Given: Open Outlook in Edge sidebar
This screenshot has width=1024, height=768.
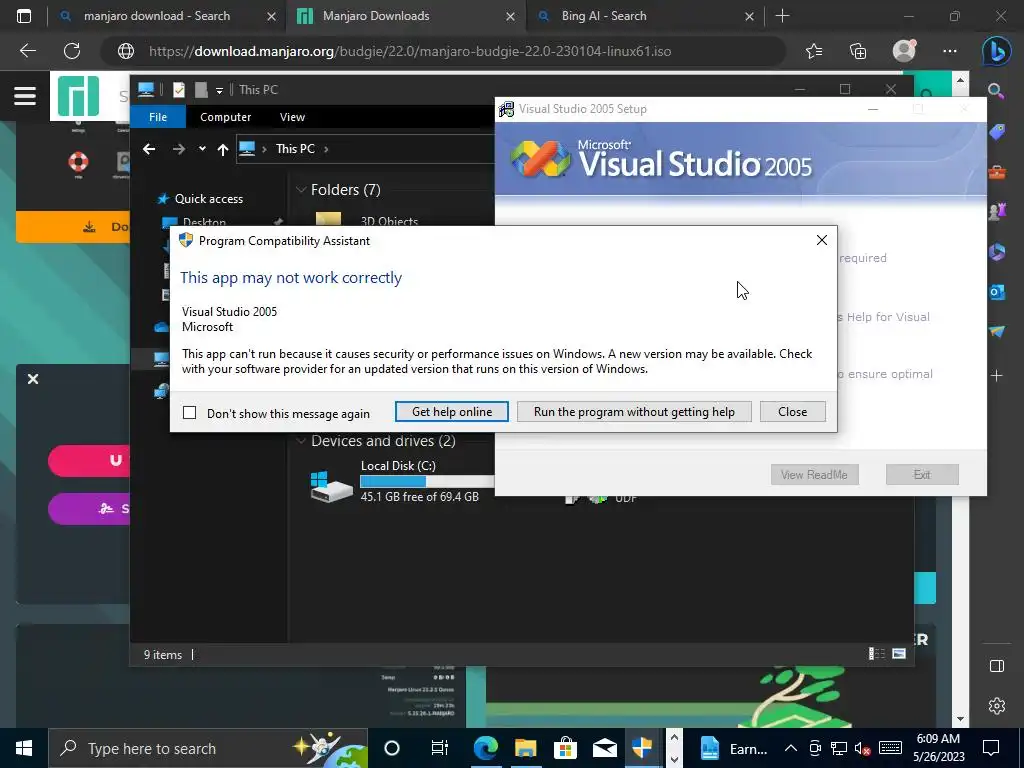Looking at the screenshot, I should pos(997,292).
